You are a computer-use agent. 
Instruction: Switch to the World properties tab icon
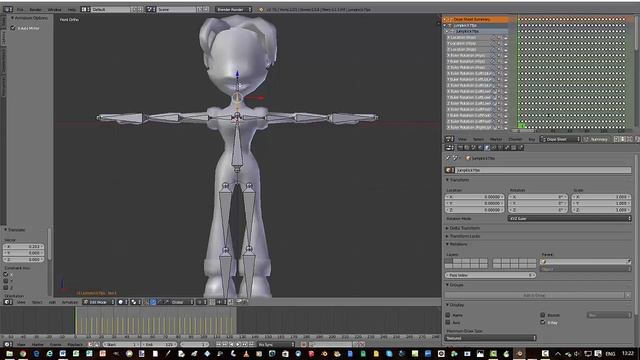tap(480, 148)
